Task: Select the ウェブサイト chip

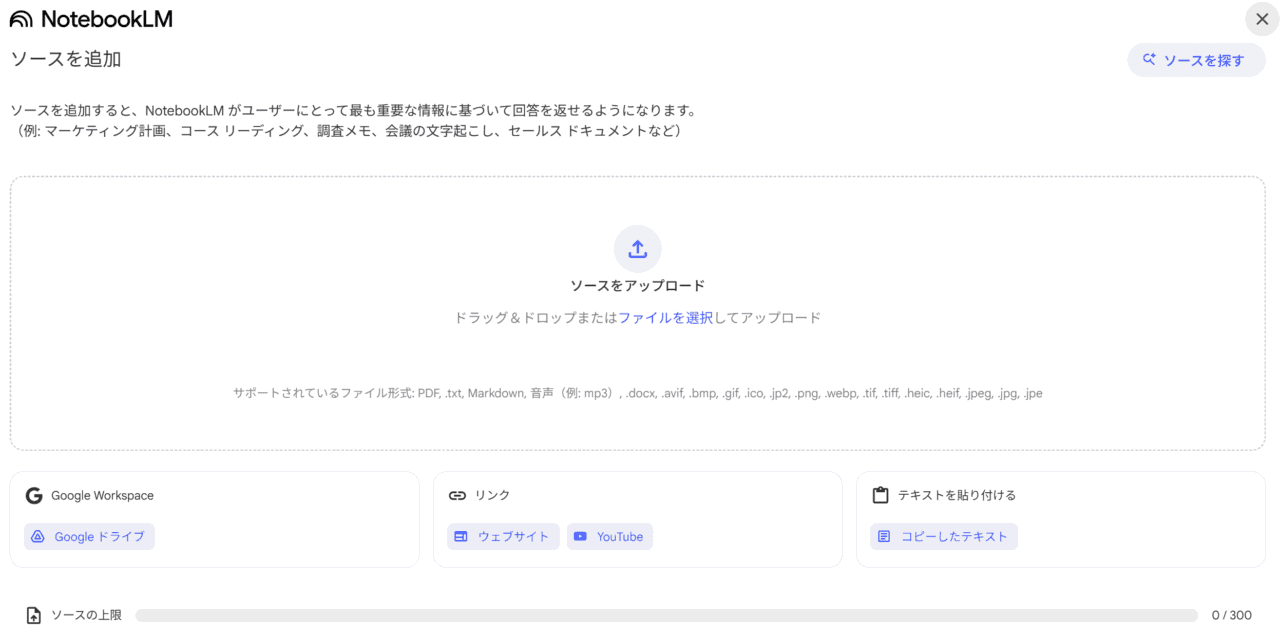Action: tap(503, 537)
